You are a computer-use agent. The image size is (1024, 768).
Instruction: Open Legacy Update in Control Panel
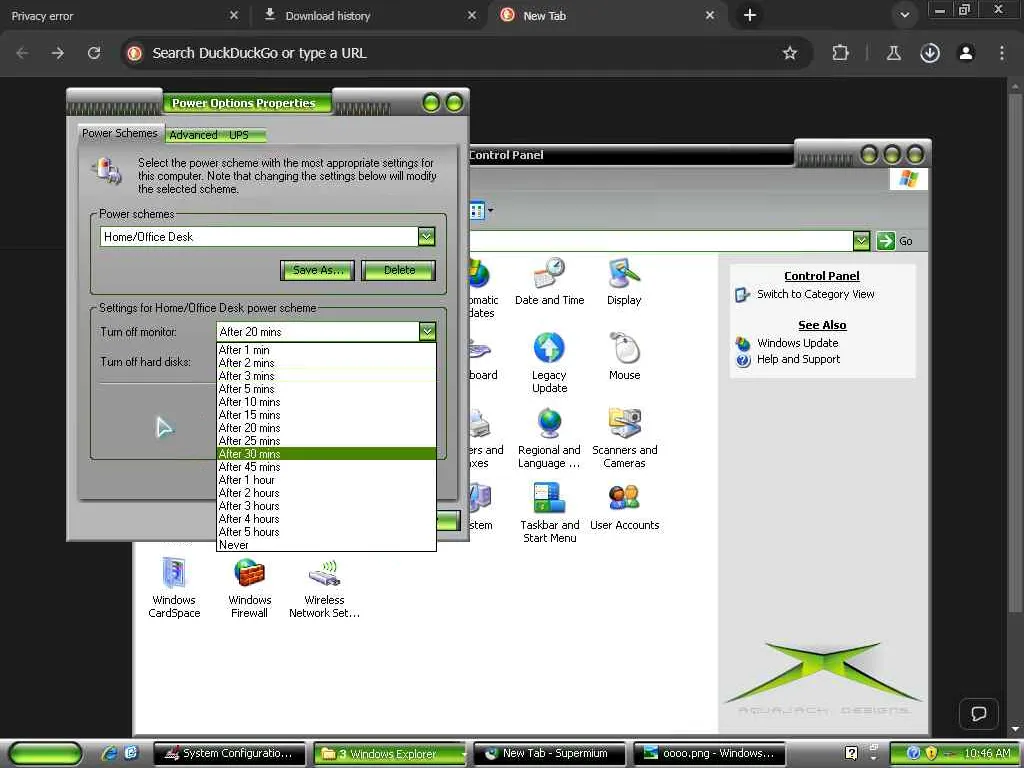click(549, 363)
